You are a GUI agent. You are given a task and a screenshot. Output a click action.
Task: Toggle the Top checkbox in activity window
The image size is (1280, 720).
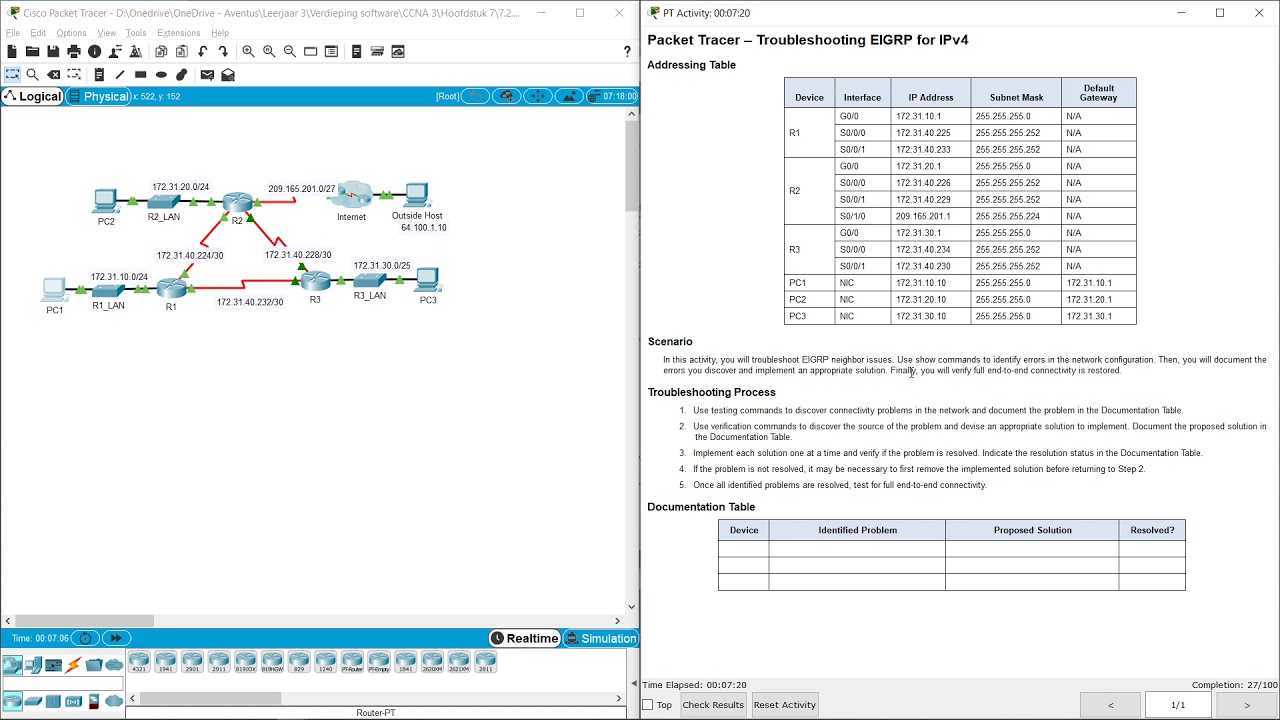coord(647,705)
